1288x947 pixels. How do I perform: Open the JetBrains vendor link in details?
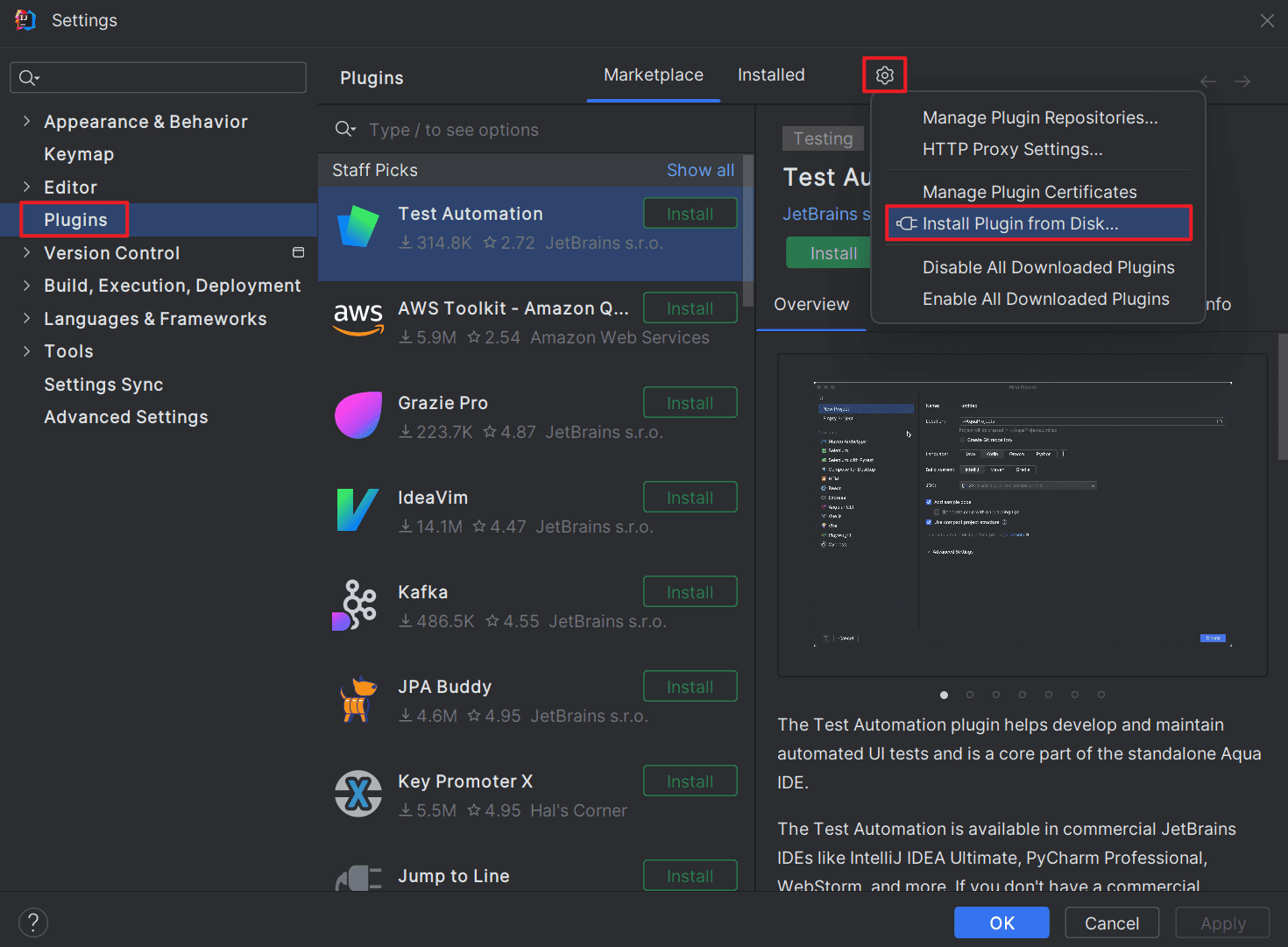click(x=826, y=214)
